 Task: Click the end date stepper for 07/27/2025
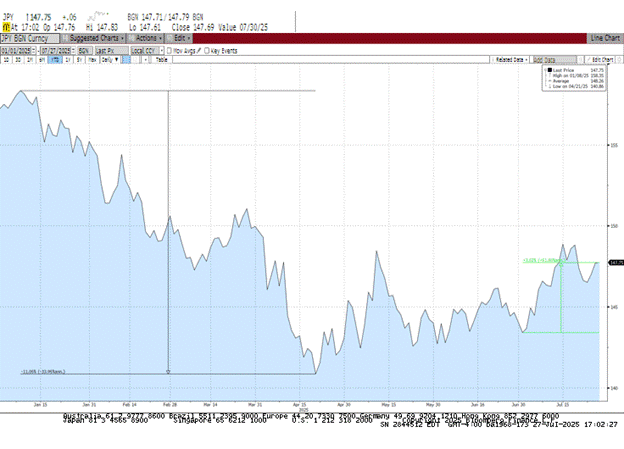point(73,51)
